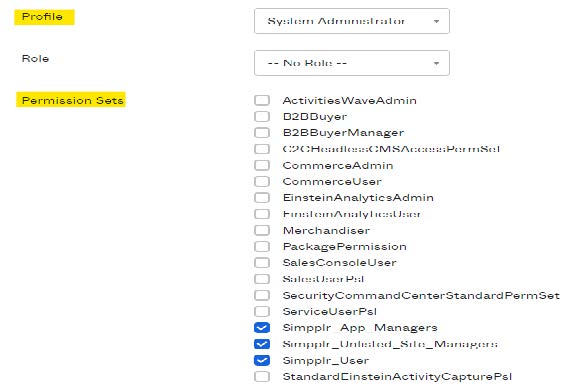Tick the SalesUserPsl checkbox
Image resolution: width=581 pixels, height=390 pixels.
[262, 279]
